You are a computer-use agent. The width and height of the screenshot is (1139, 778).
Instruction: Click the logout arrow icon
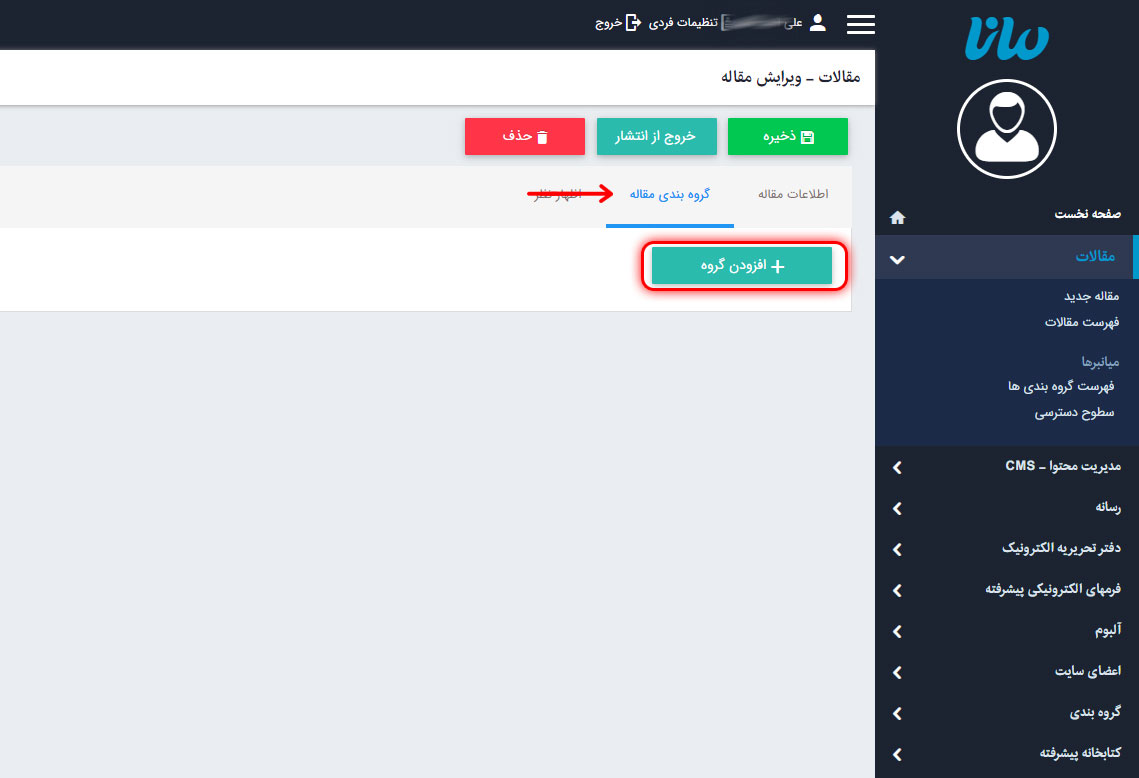tap(633, 23)
